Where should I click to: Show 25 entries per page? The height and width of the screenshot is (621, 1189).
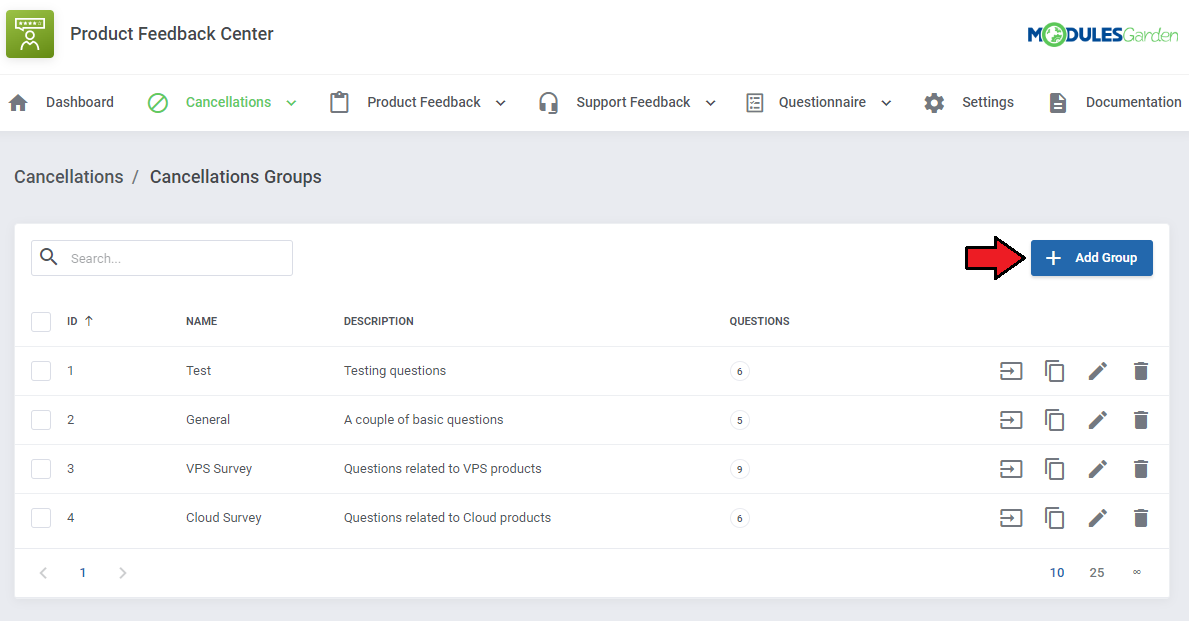click(1096, 572)
